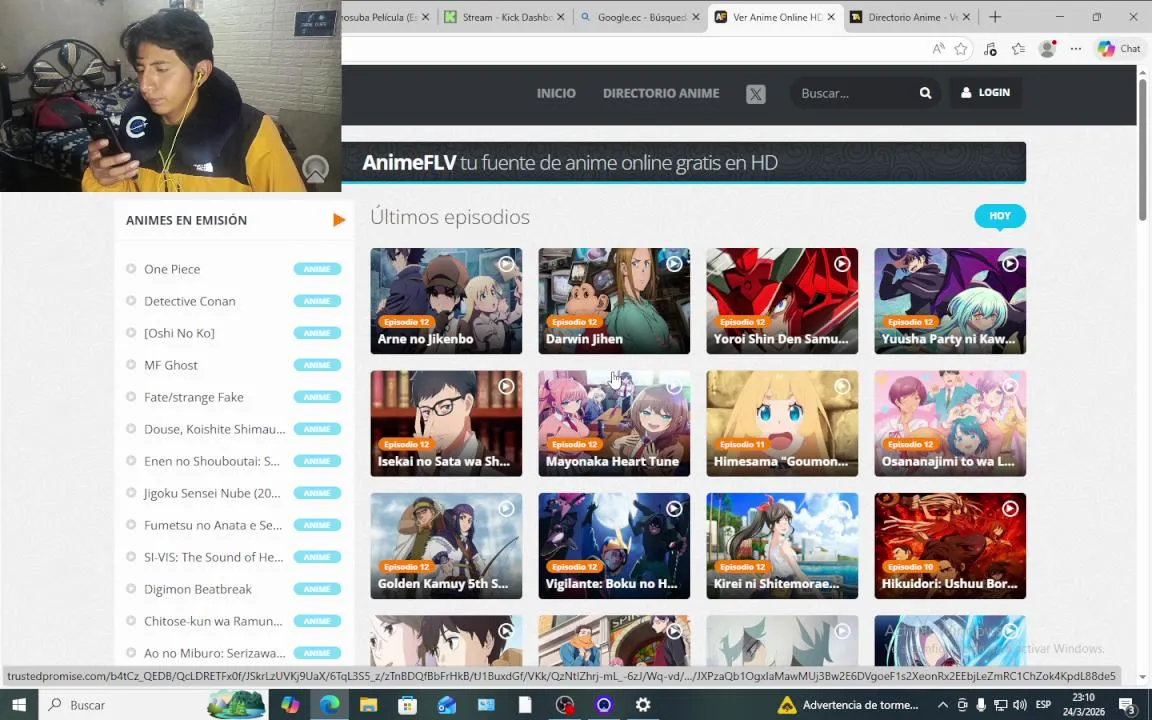Open the Advertencia de tormenta weather widget
1152x720 pixels.
[x=849, y=705]
